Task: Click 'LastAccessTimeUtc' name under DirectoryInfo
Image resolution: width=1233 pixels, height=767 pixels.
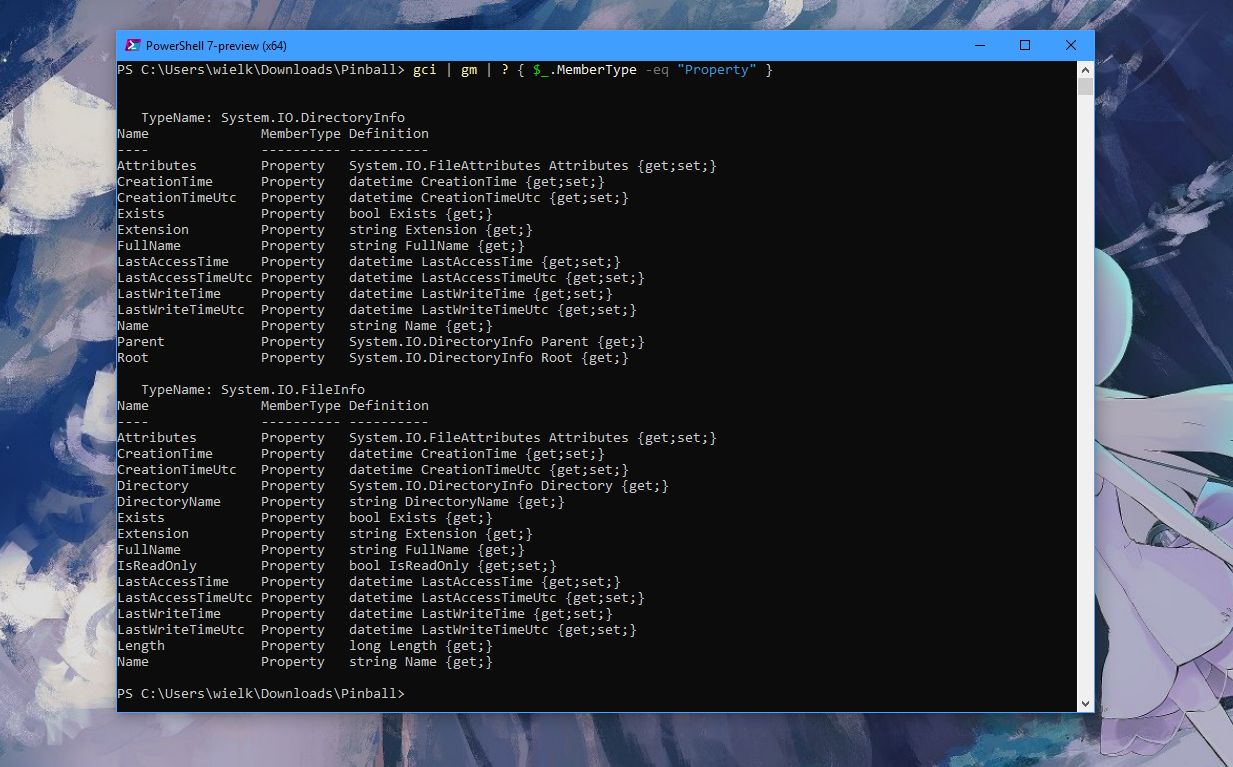Action: 185,278
